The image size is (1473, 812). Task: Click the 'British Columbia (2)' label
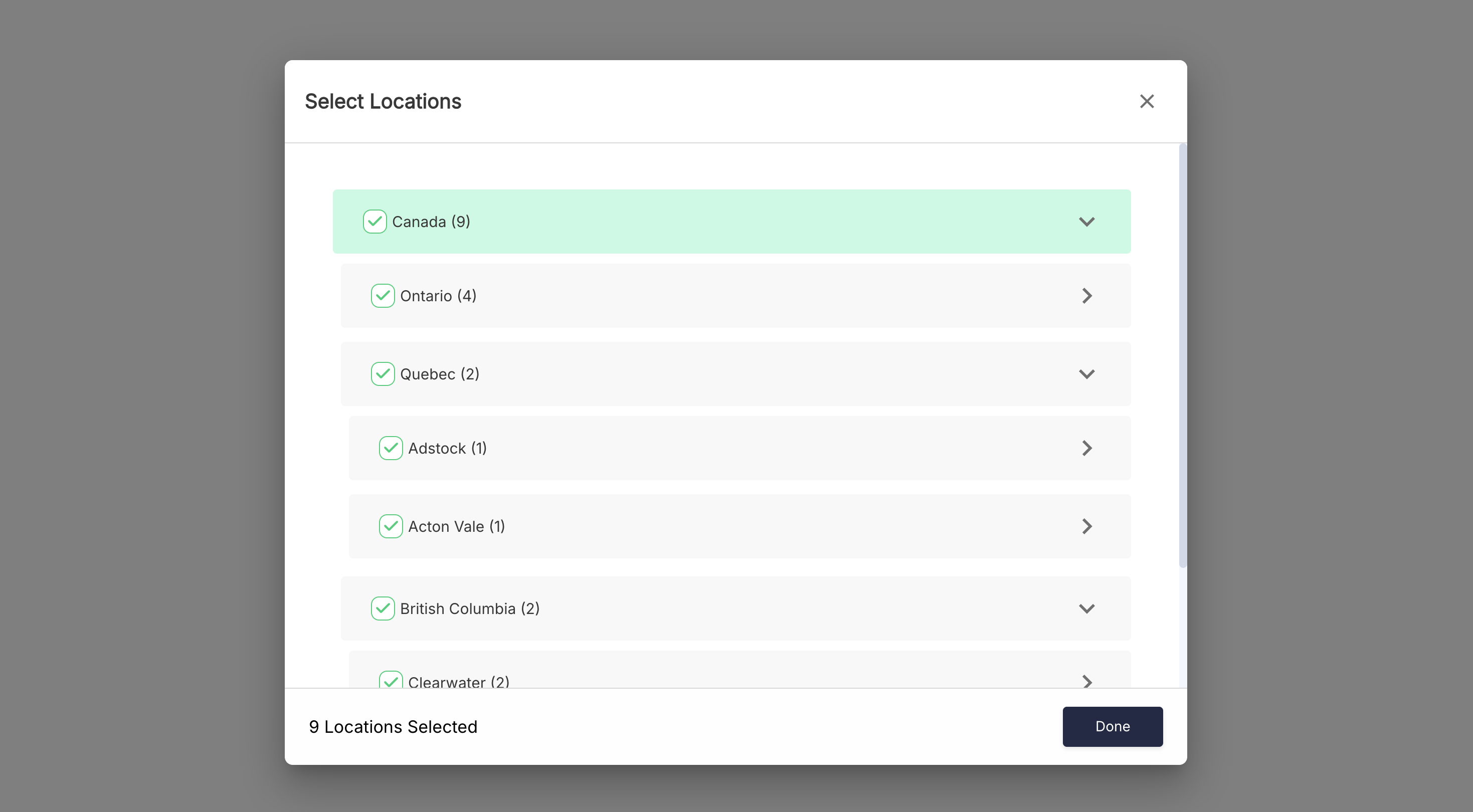click(x=469, y=609)
